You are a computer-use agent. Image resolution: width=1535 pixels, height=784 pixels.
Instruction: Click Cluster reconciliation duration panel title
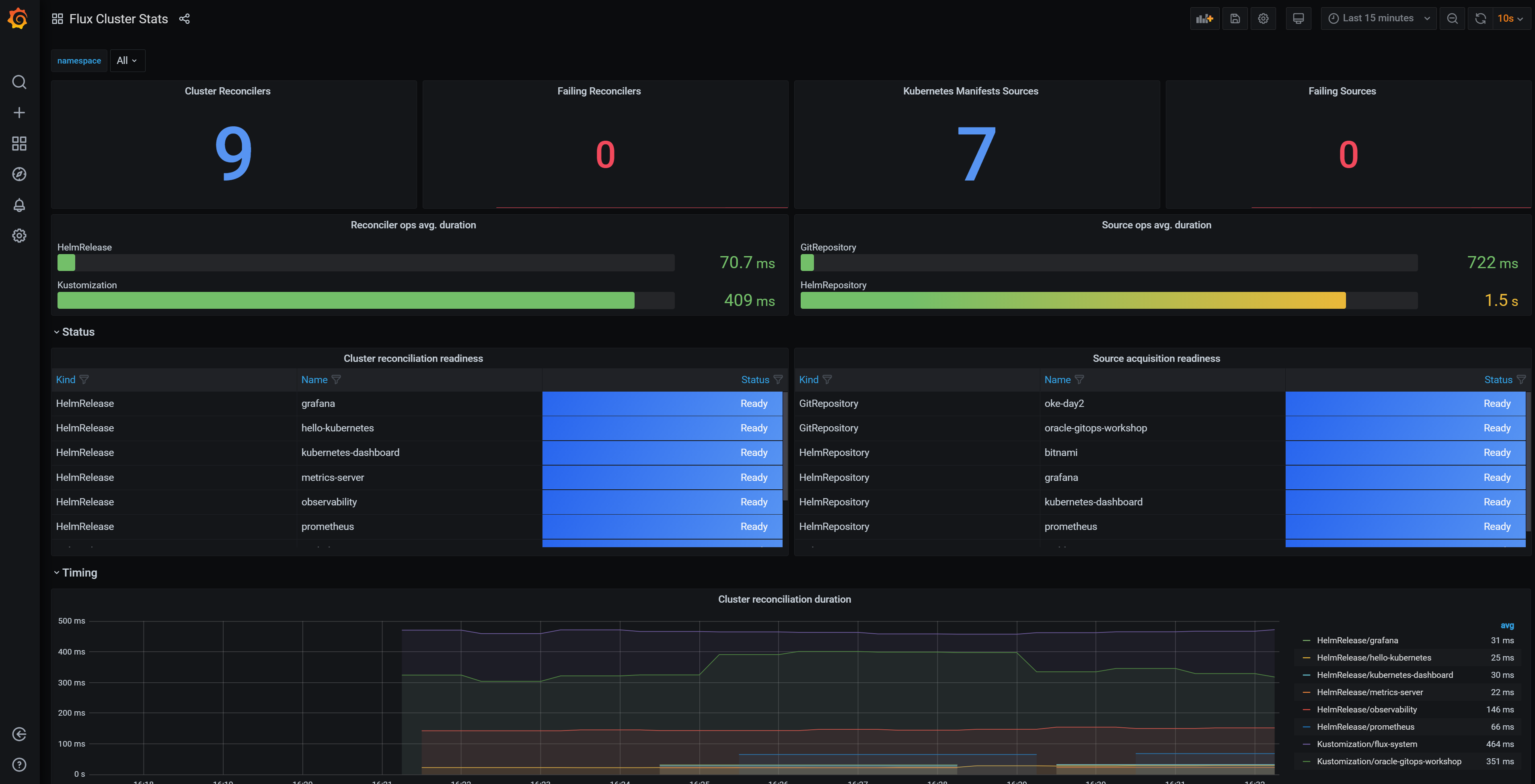(x=784, y=599)
